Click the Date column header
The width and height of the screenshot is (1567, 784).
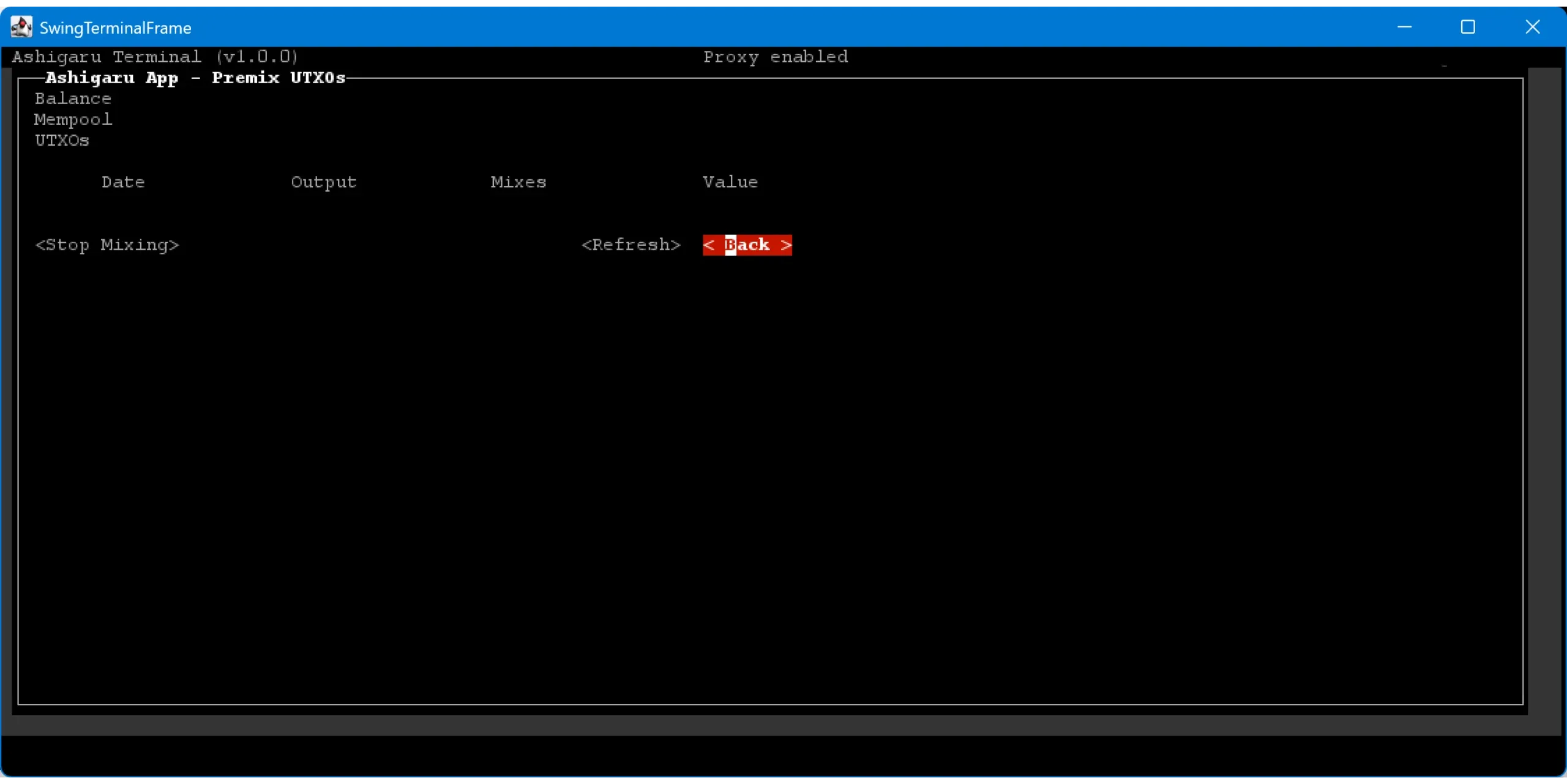[x=123, y=182]
